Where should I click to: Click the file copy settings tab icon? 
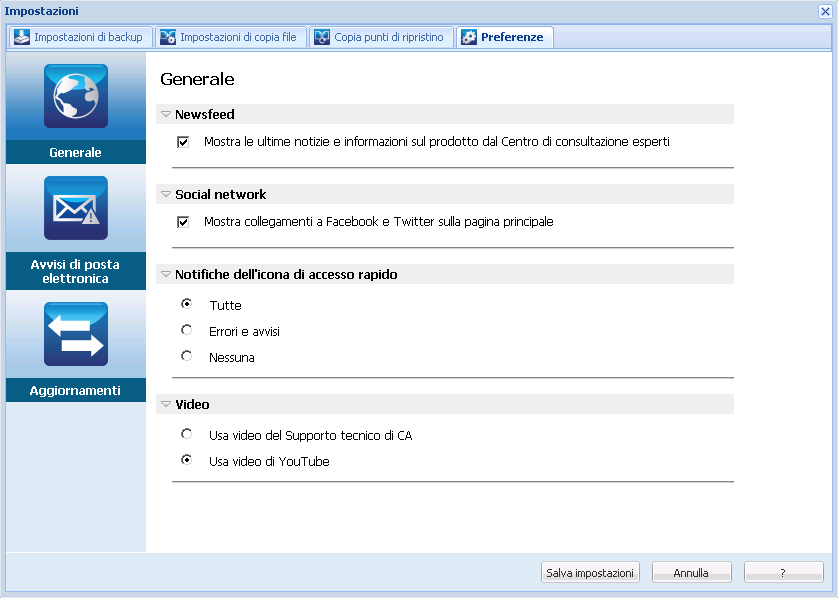[x=168, y=37]
